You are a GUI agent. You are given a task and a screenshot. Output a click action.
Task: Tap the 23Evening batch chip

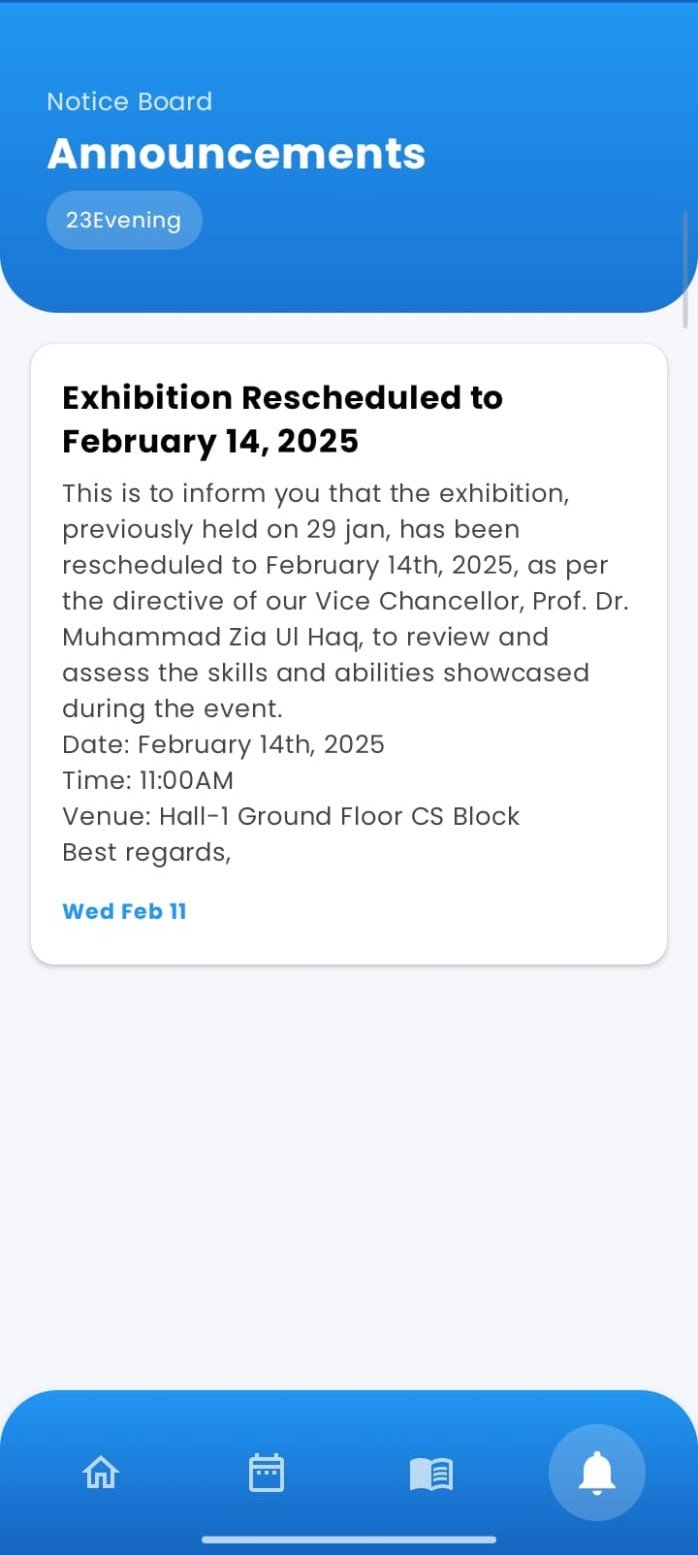[x=124, y=220]
